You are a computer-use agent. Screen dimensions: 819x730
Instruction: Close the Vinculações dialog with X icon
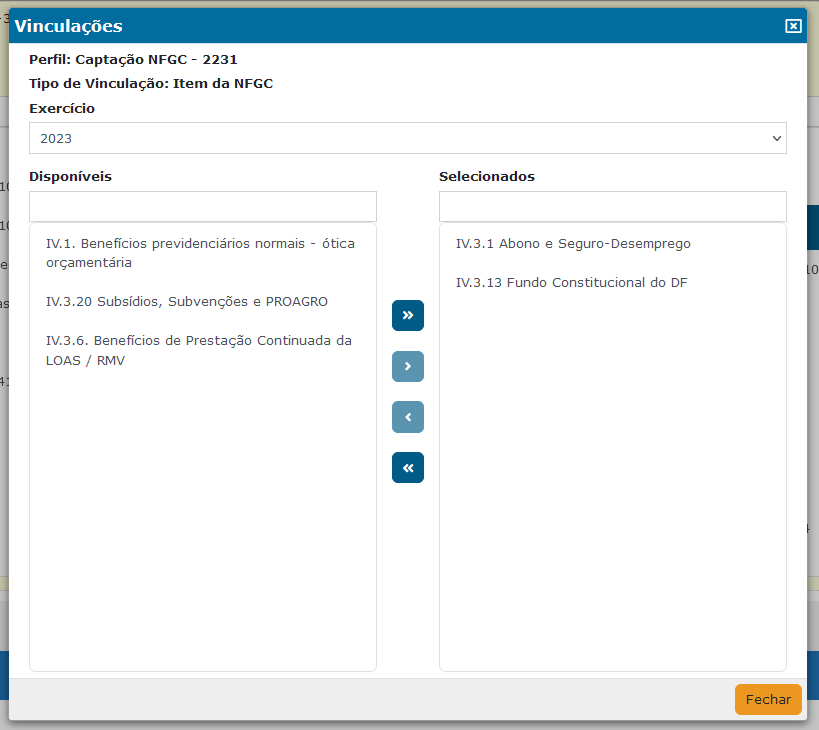tap(793, 26)
